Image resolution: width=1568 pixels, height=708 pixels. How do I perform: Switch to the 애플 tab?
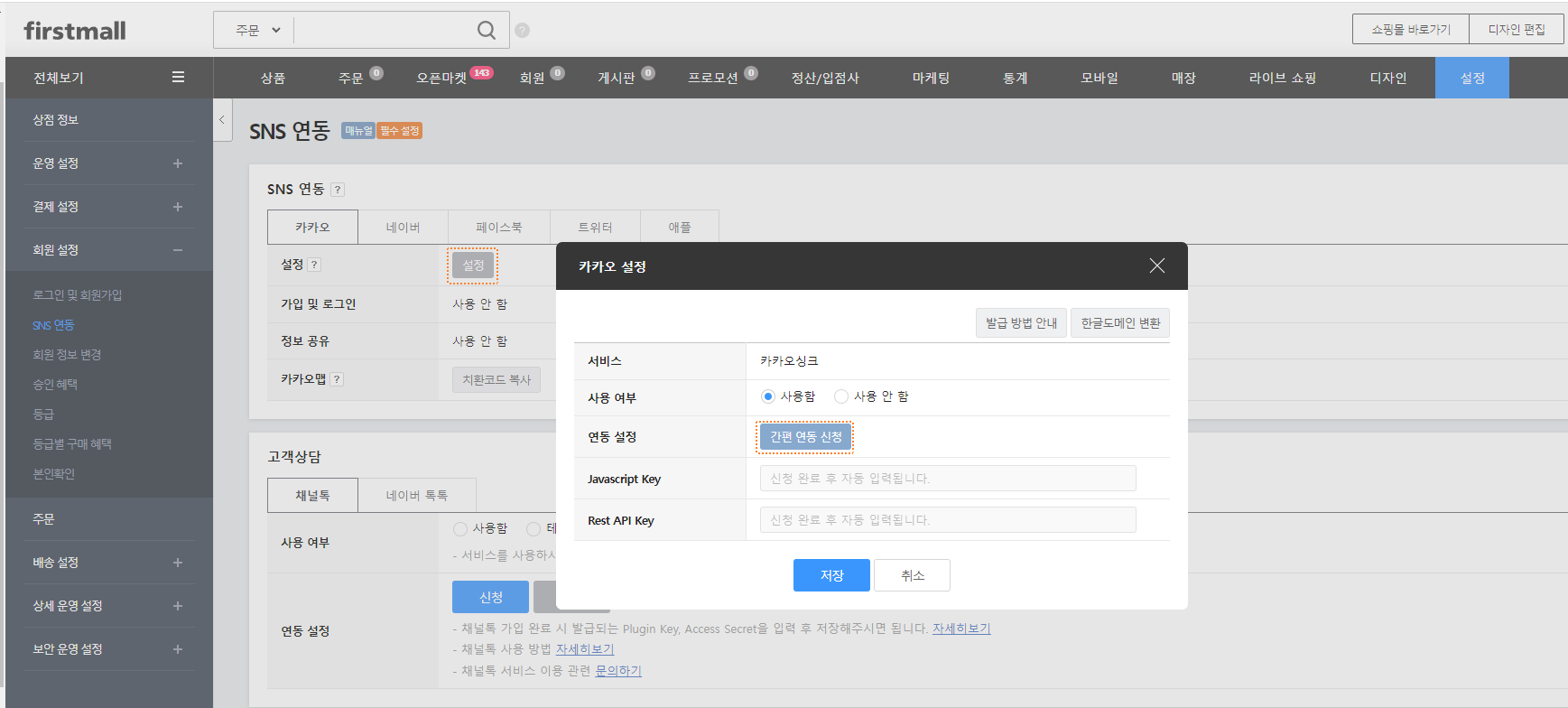click(x=680, y=228)
